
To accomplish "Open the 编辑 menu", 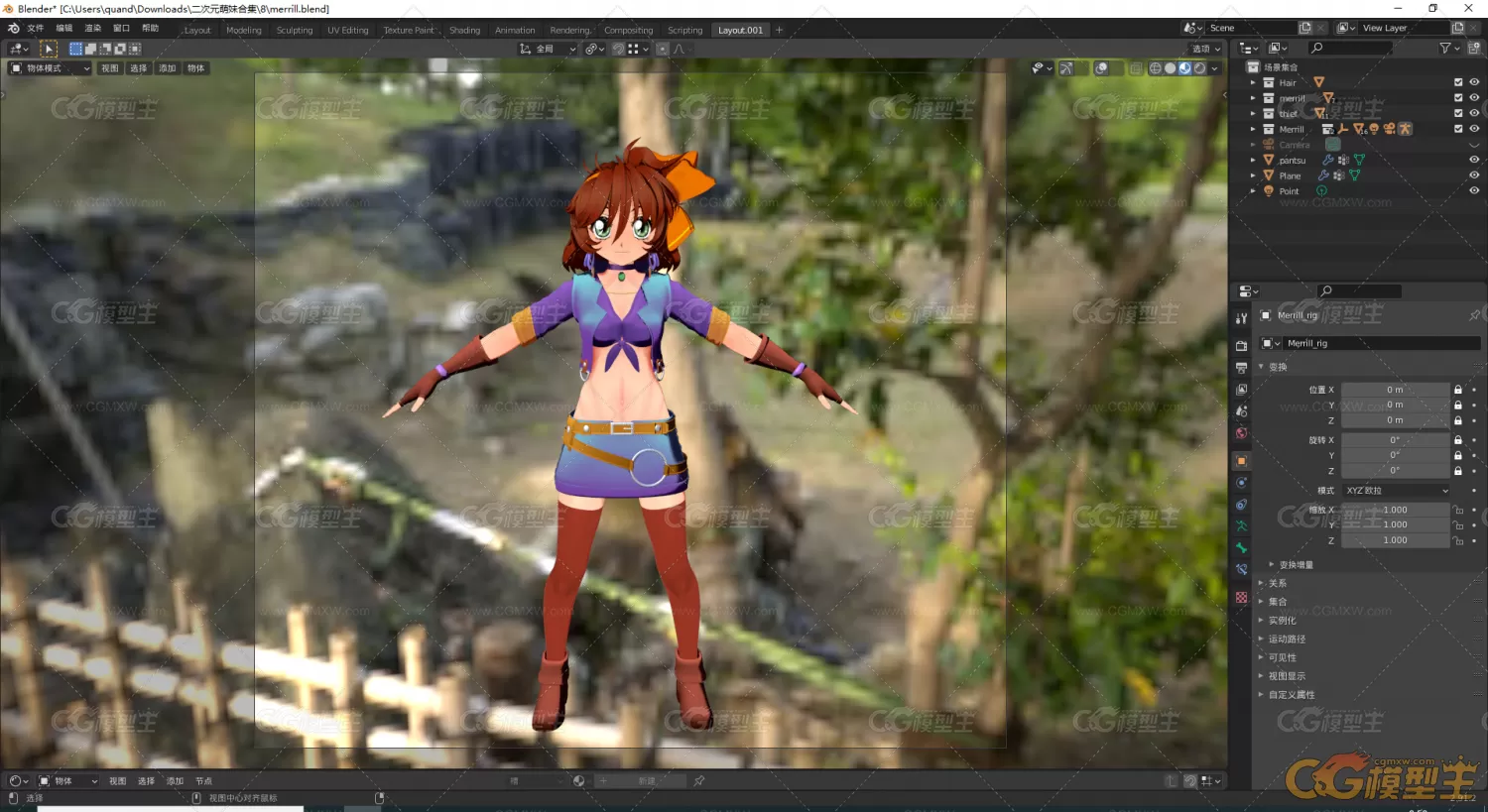I will (x=64, y=29).
